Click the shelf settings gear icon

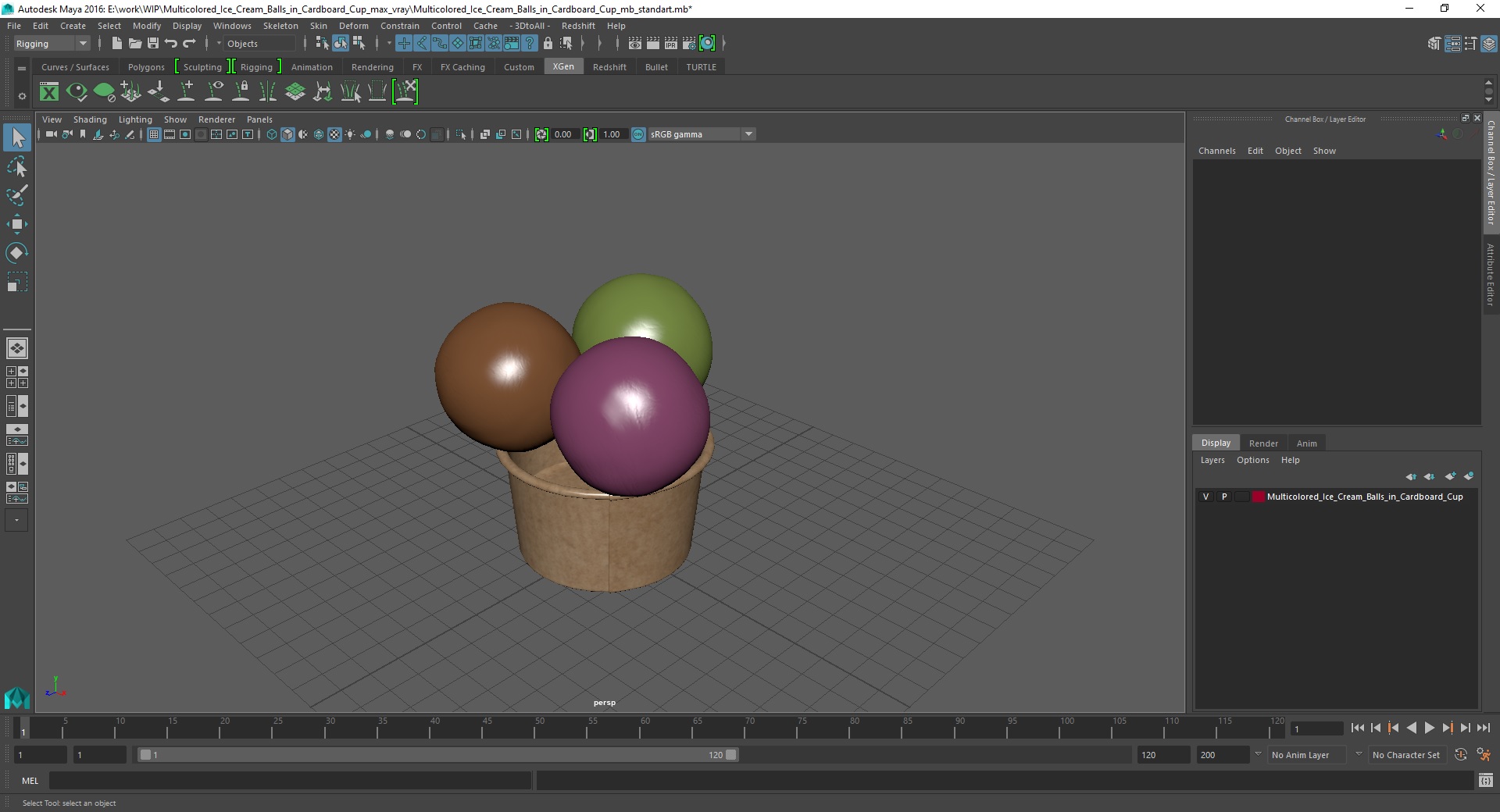point(22,96)
